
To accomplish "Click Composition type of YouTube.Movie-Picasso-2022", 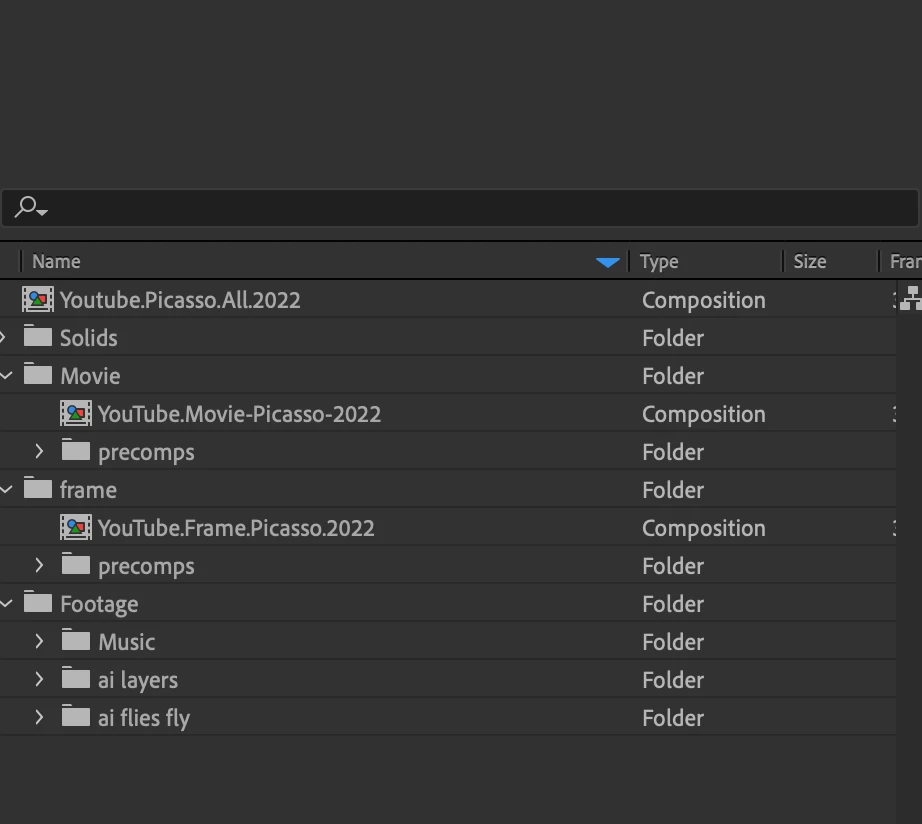I will click(703, 415).
